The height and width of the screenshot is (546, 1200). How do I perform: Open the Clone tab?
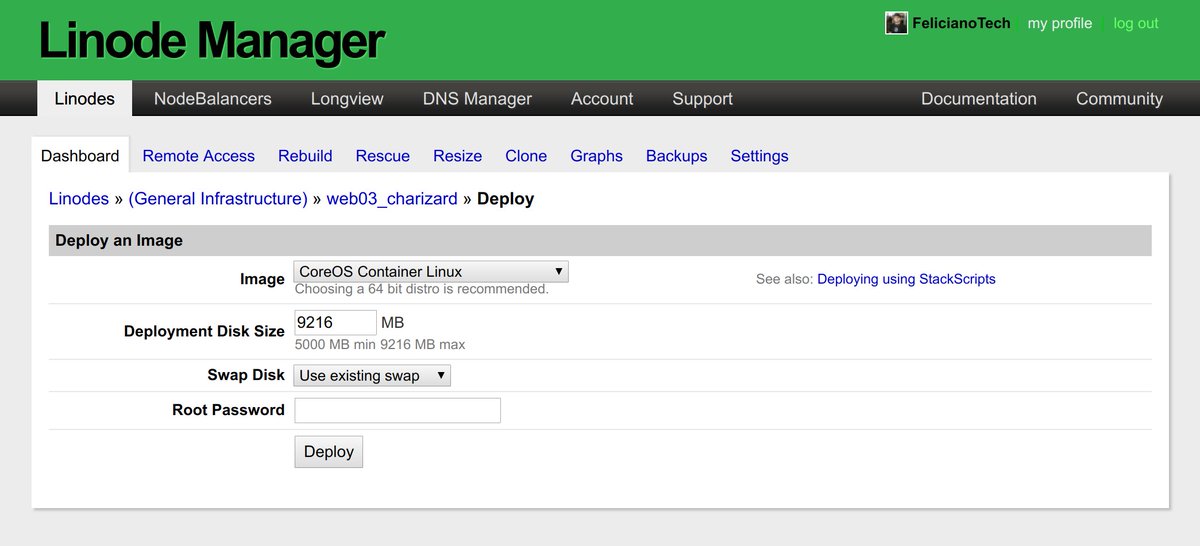point(526,156)
